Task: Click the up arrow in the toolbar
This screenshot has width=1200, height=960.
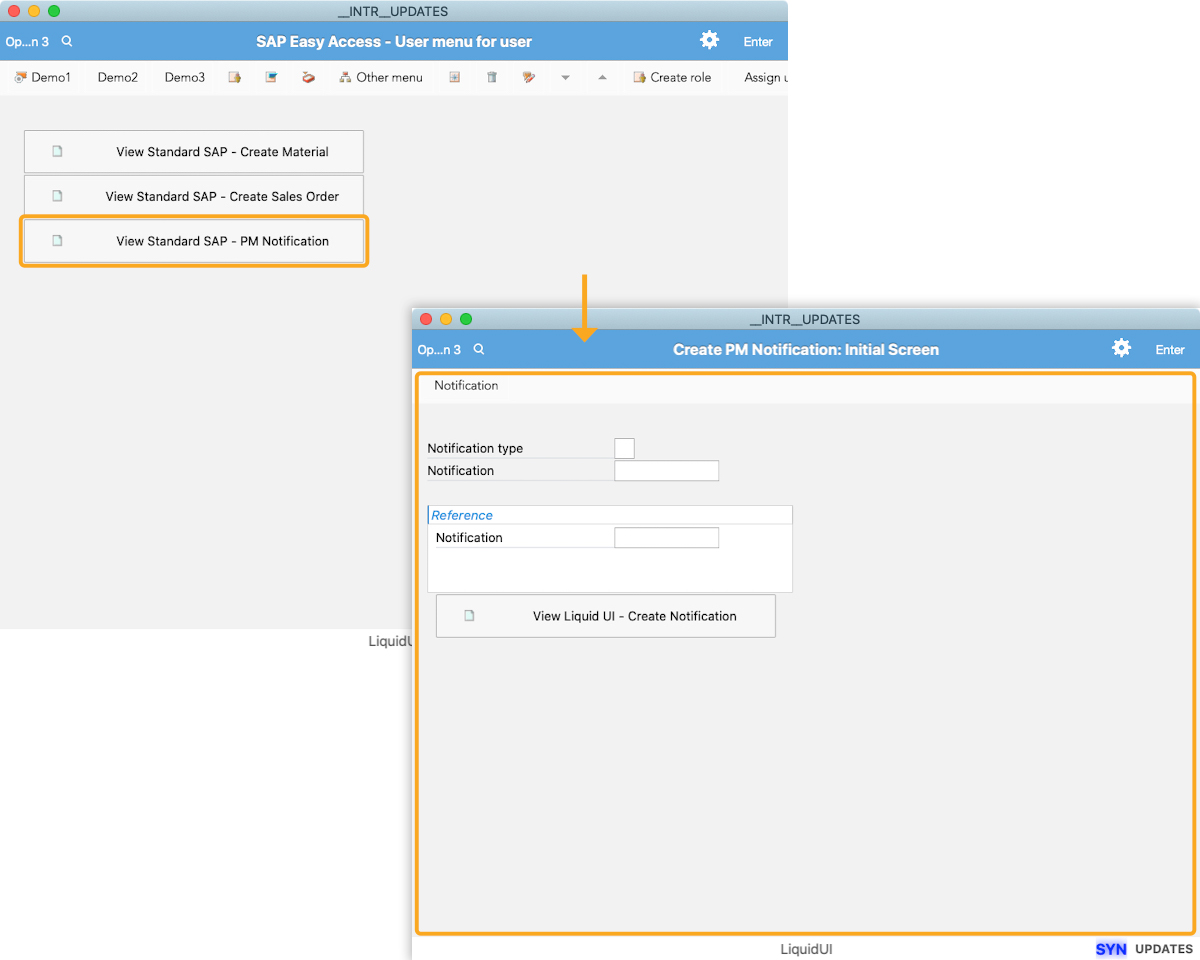Action: pos(602,78)
